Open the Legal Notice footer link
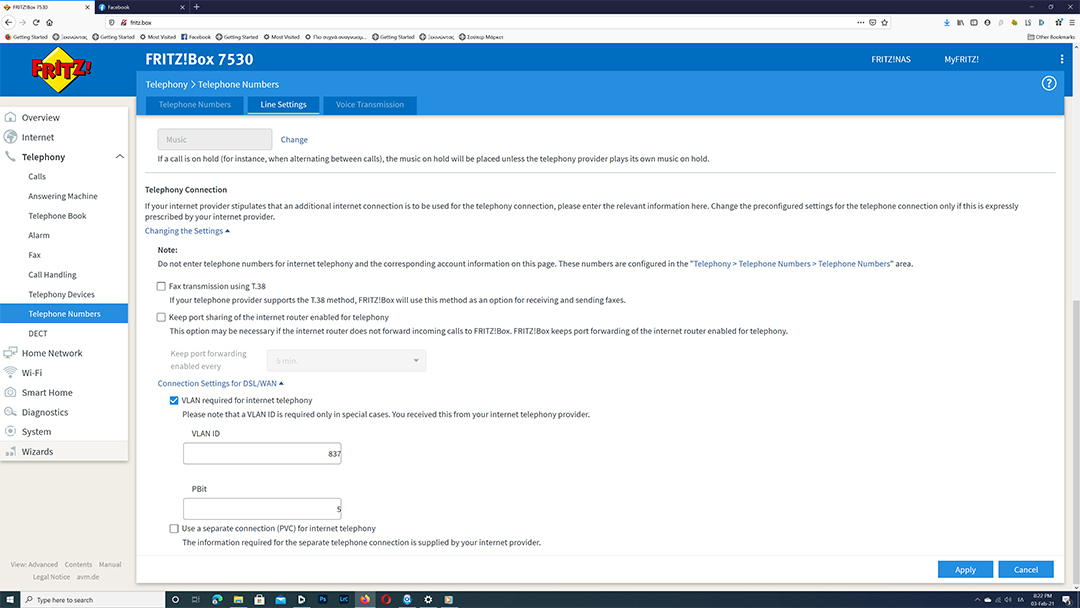 coord(51,576)
